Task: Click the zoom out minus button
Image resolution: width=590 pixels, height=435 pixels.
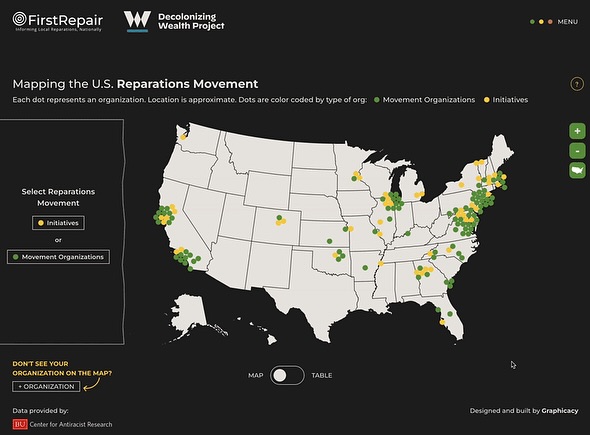Action: click(x=577, y=151)
